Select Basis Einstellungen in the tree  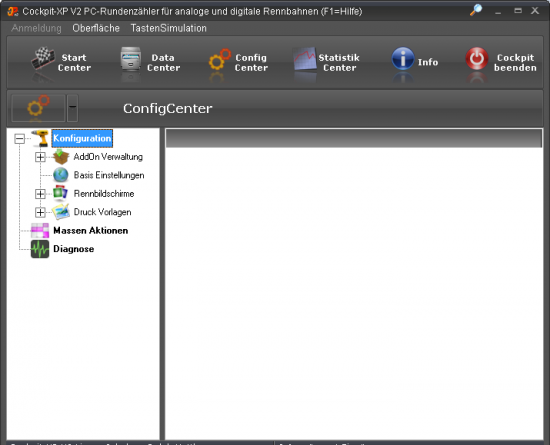[x=109, y=175]
